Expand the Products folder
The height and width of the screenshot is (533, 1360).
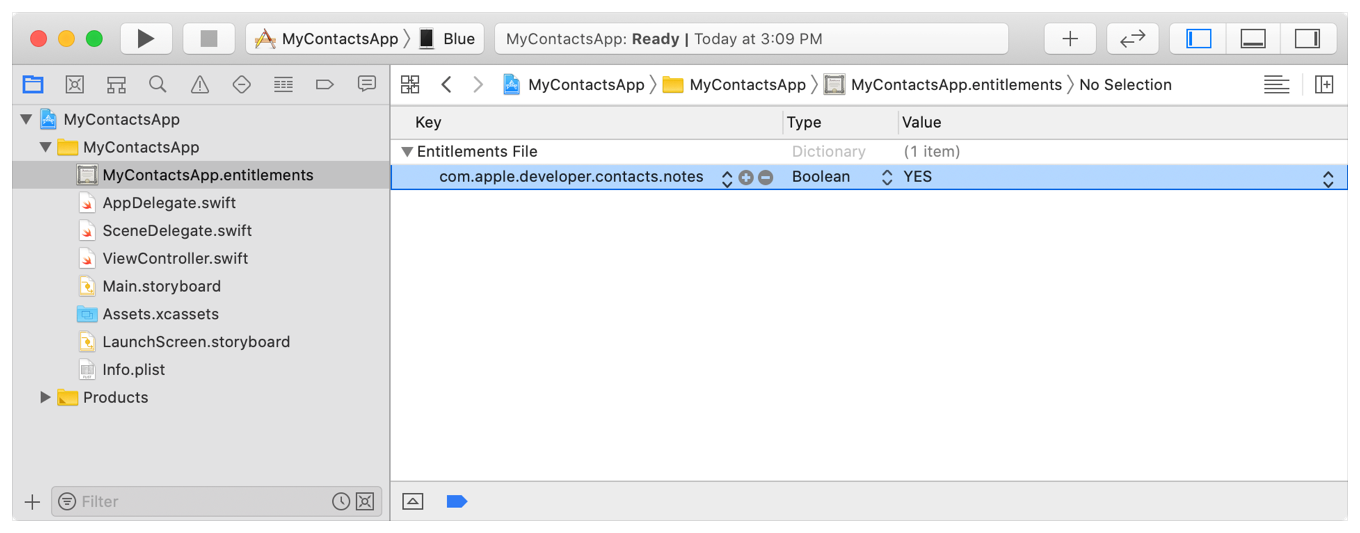pos(45,397)
